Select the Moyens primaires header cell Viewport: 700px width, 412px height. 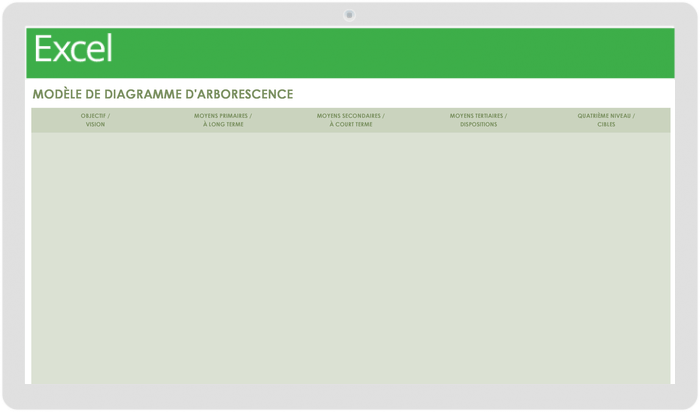pyautogui.click(x=223, y=120)
